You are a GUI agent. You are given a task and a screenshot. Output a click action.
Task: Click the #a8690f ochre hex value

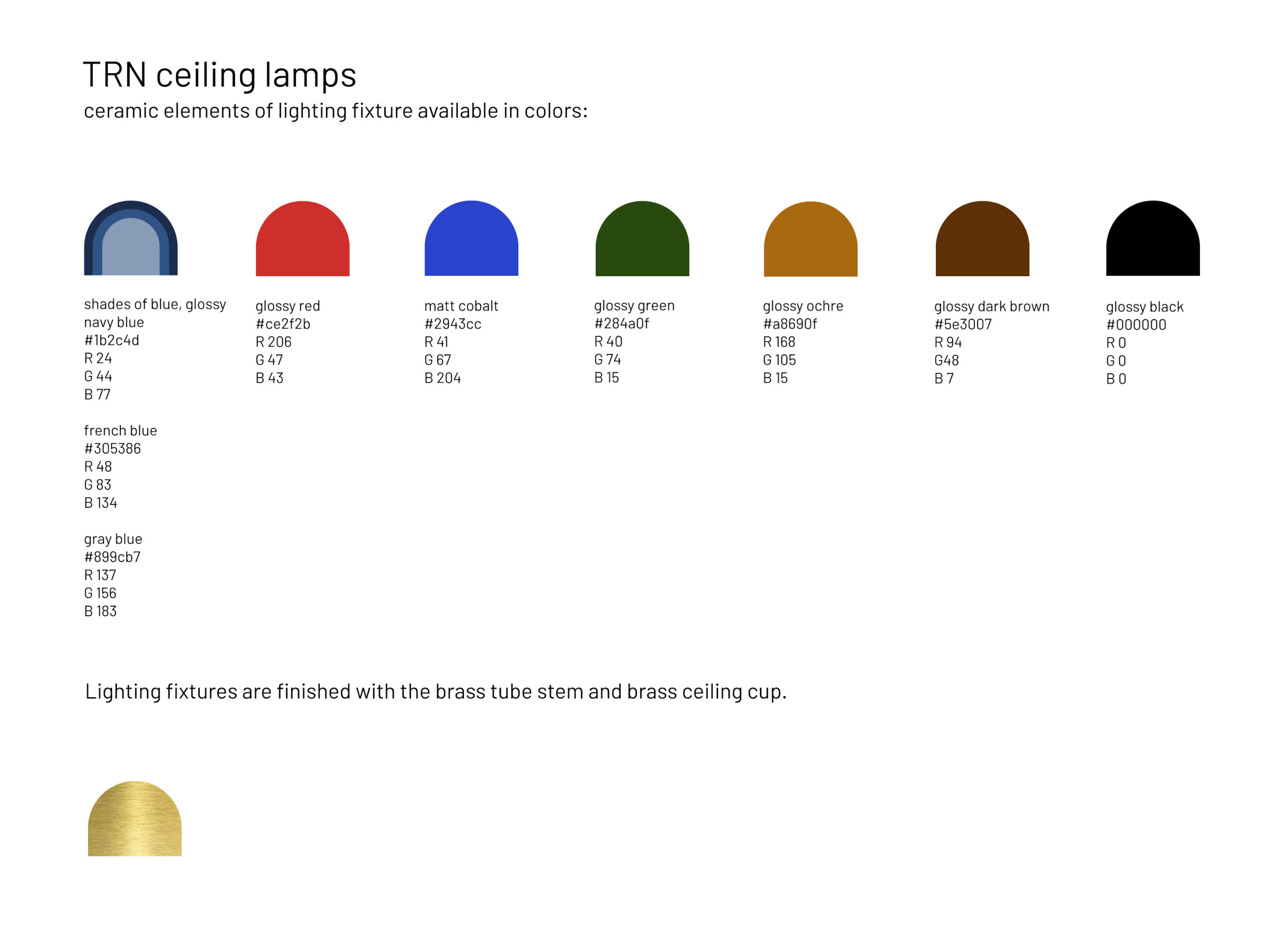[x=790, y=324]
